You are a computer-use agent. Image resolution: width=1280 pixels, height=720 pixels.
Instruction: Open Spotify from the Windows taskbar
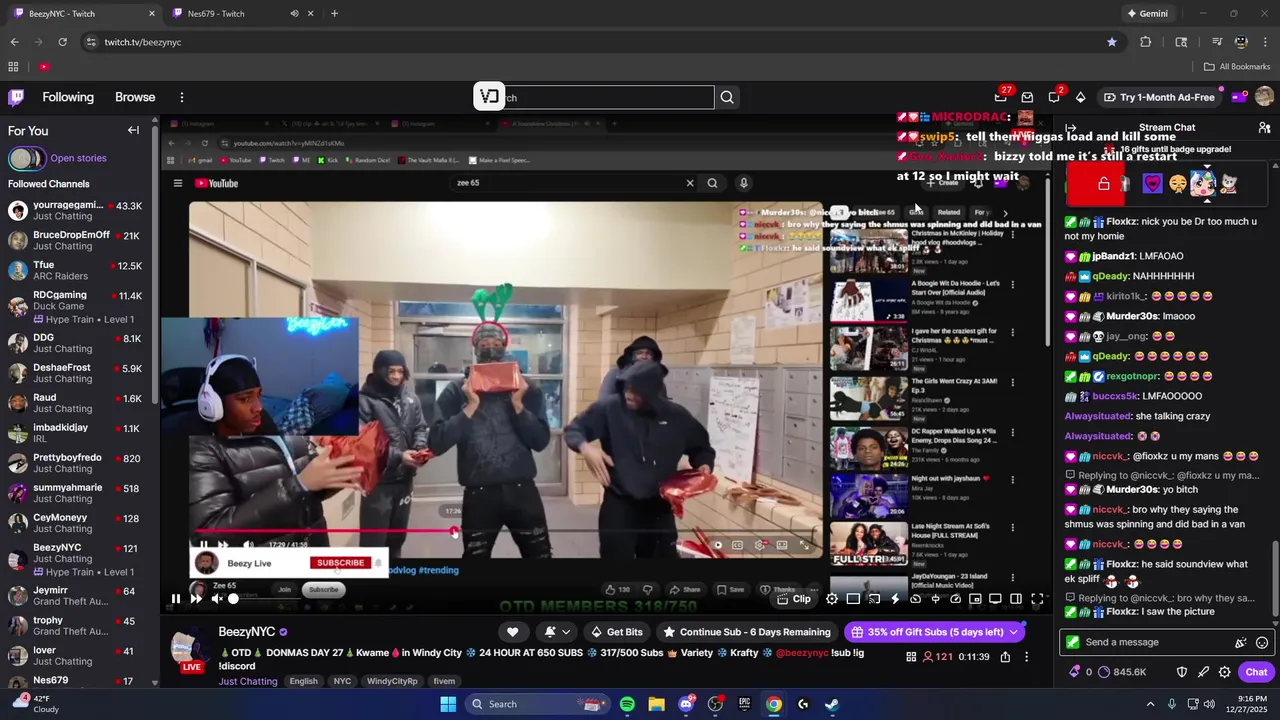point(627,704)
